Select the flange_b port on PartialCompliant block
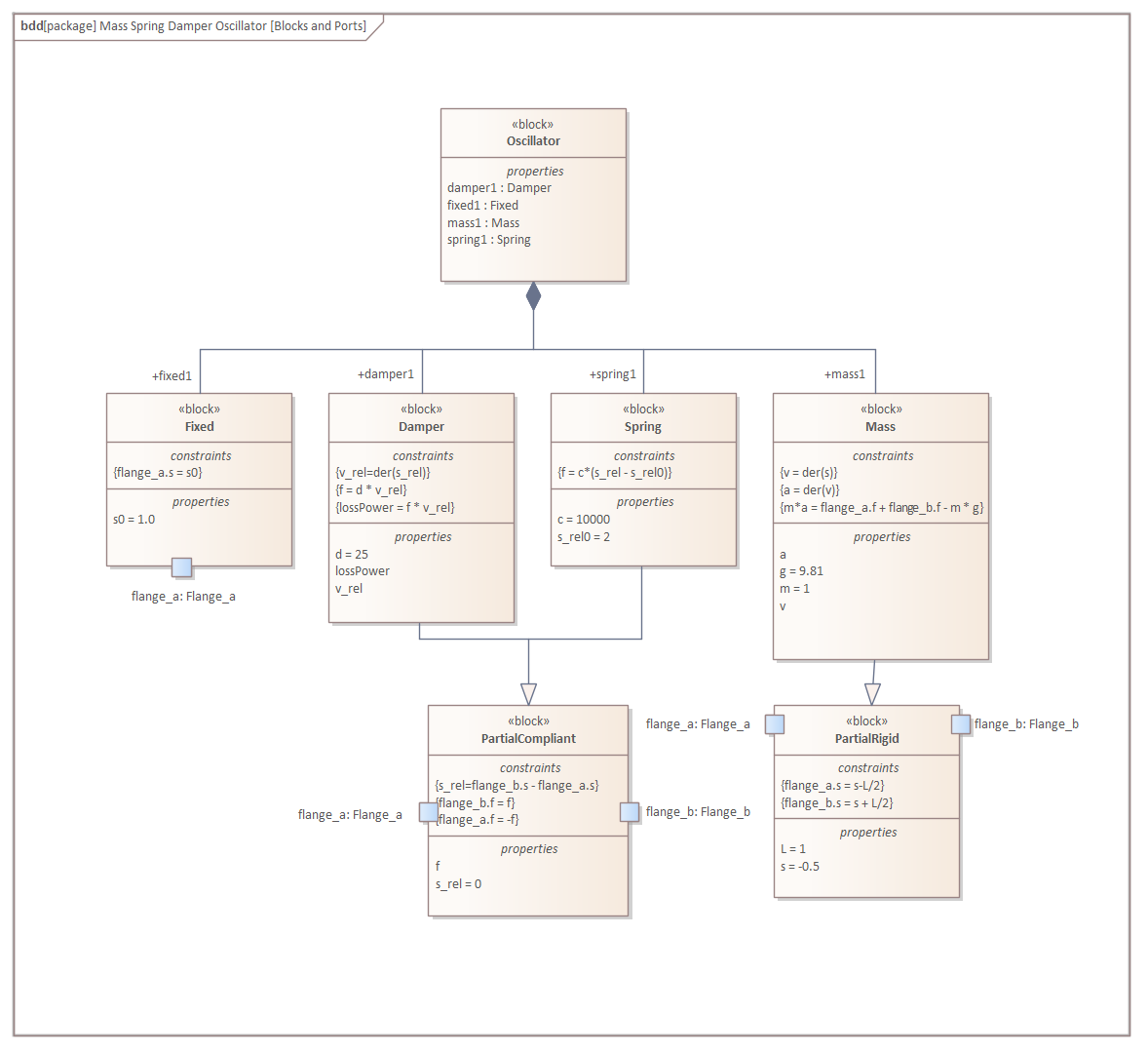1148x1052 pixels. [x=630, y=812]
